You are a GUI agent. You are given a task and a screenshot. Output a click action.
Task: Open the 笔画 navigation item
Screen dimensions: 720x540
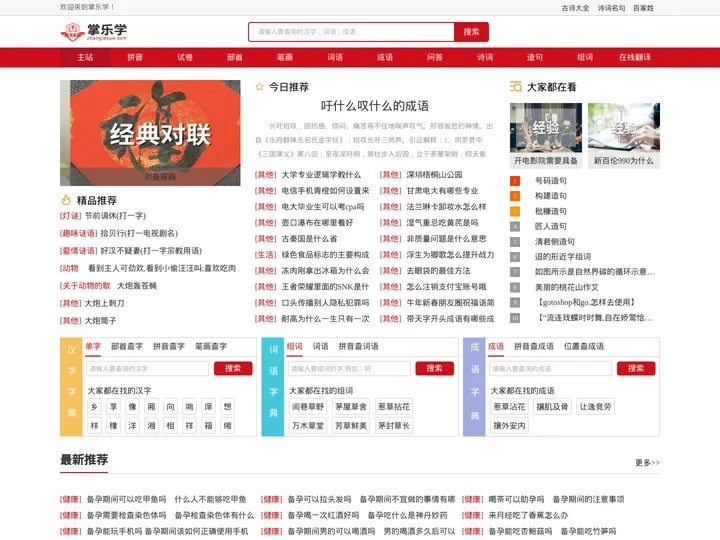[x=285, y=57]
